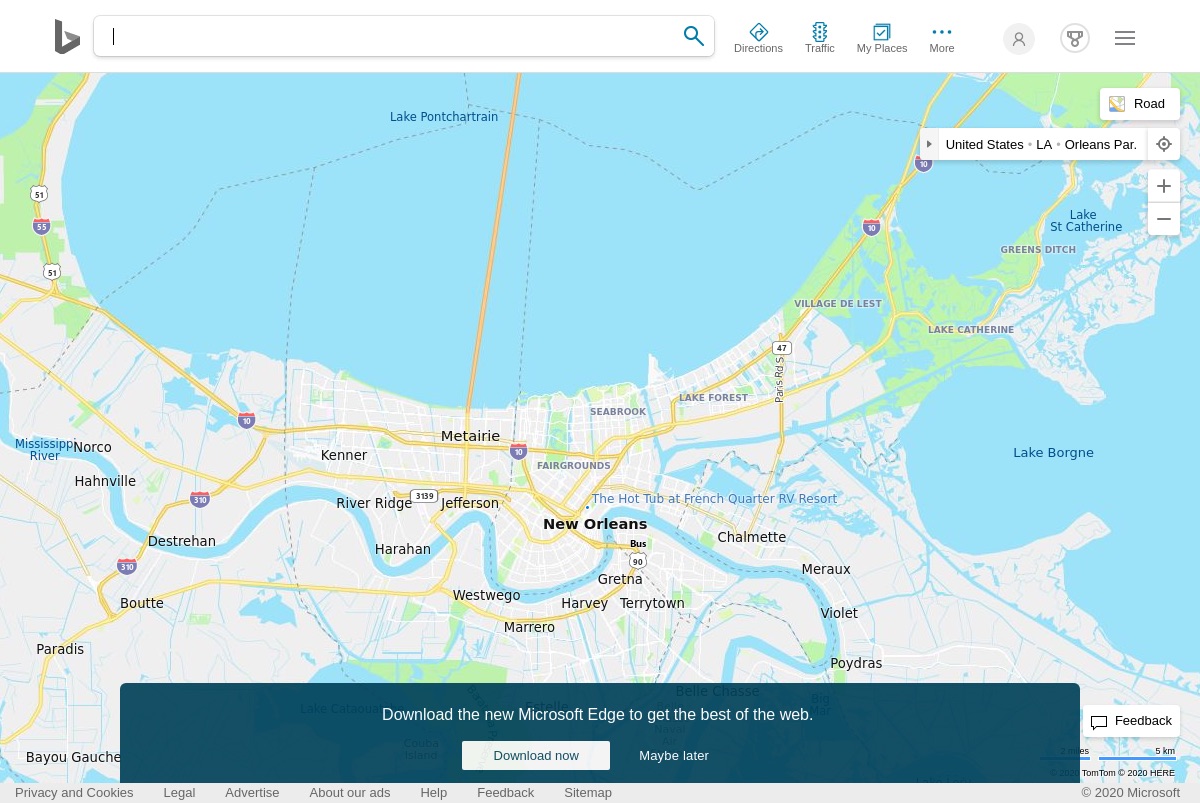Open Privacy and Cookies link
1200x803 pixels.
[x=74, y=792]
